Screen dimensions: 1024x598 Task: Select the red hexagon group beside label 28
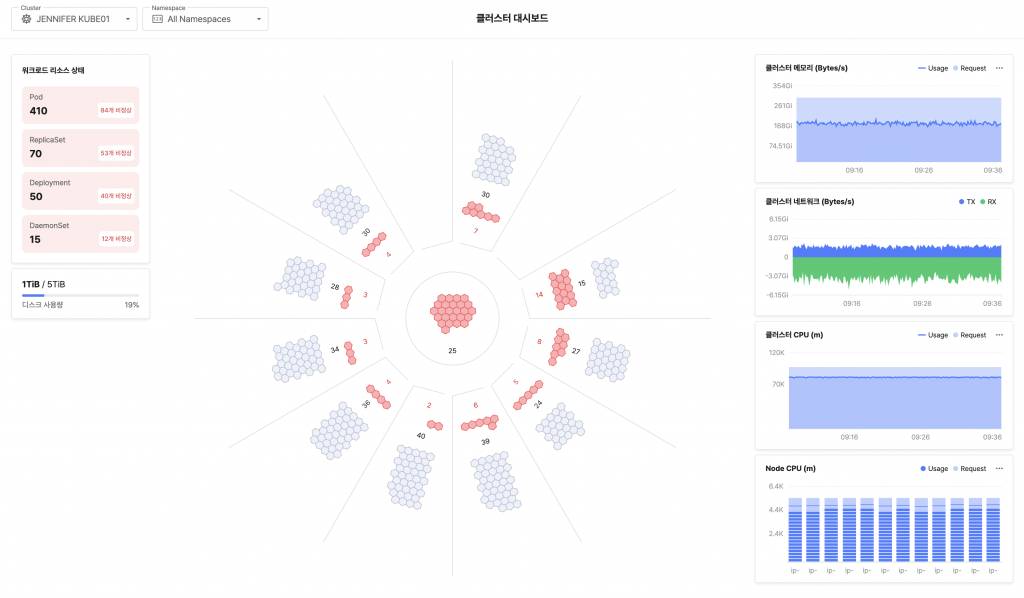click(347, 297)
